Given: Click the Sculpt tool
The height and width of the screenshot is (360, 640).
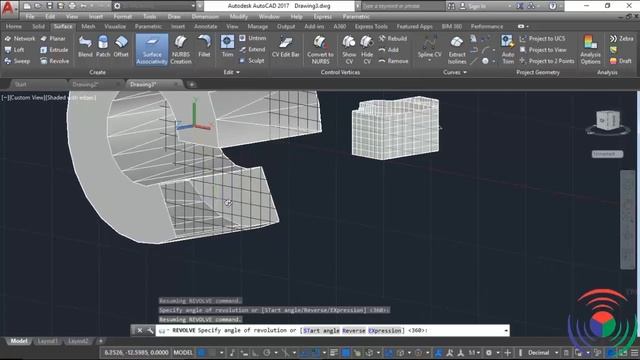Looking at the screenshot, I should 252,60.
